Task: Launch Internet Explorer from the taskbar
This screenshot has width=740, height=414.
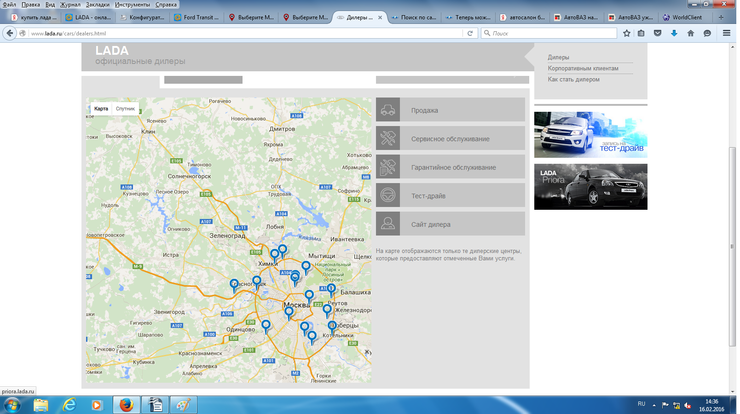Action: point(69,405)
